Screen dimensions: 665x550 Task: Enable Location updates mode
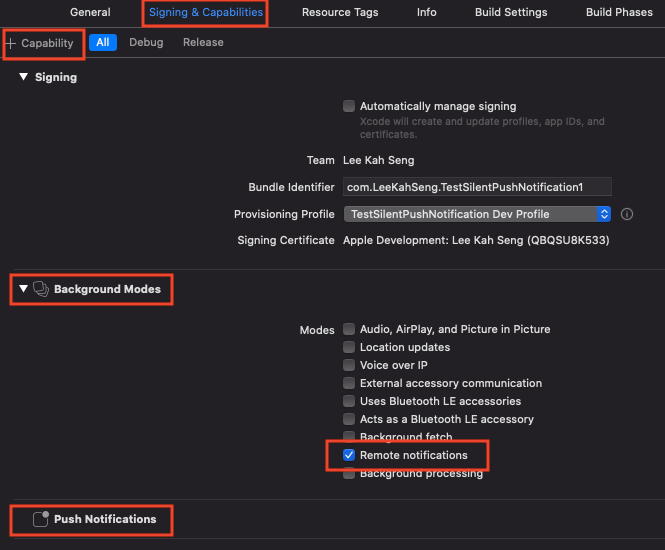click(349, 347)
